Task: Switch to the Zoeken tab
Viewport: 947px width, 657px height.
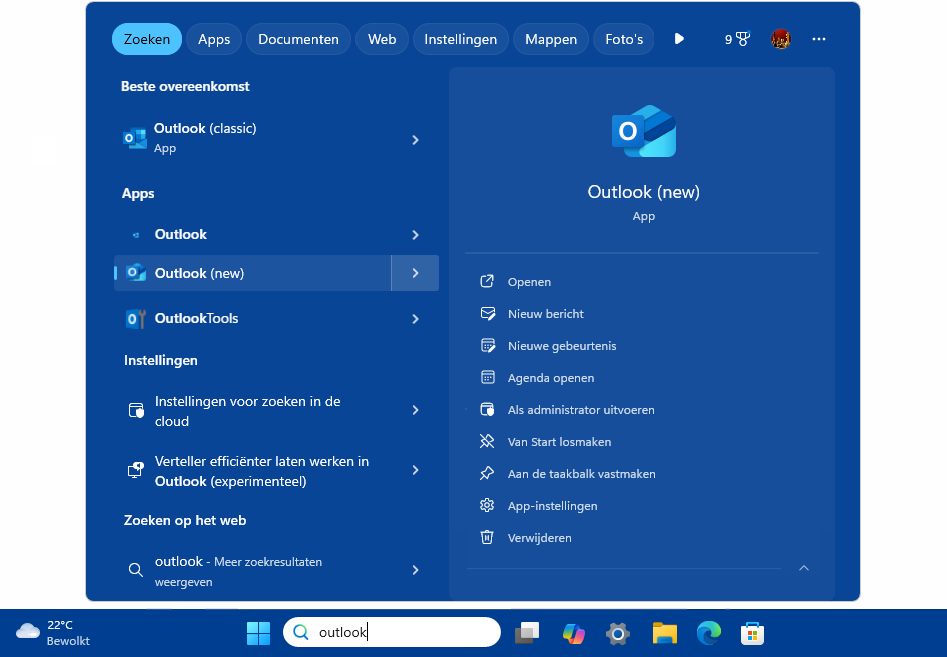Action: (x=147, y=39)
